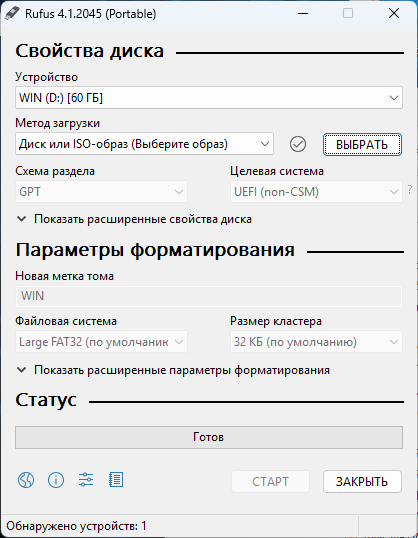
Task: Show the log notepad icon
Action: click(116, 480)
